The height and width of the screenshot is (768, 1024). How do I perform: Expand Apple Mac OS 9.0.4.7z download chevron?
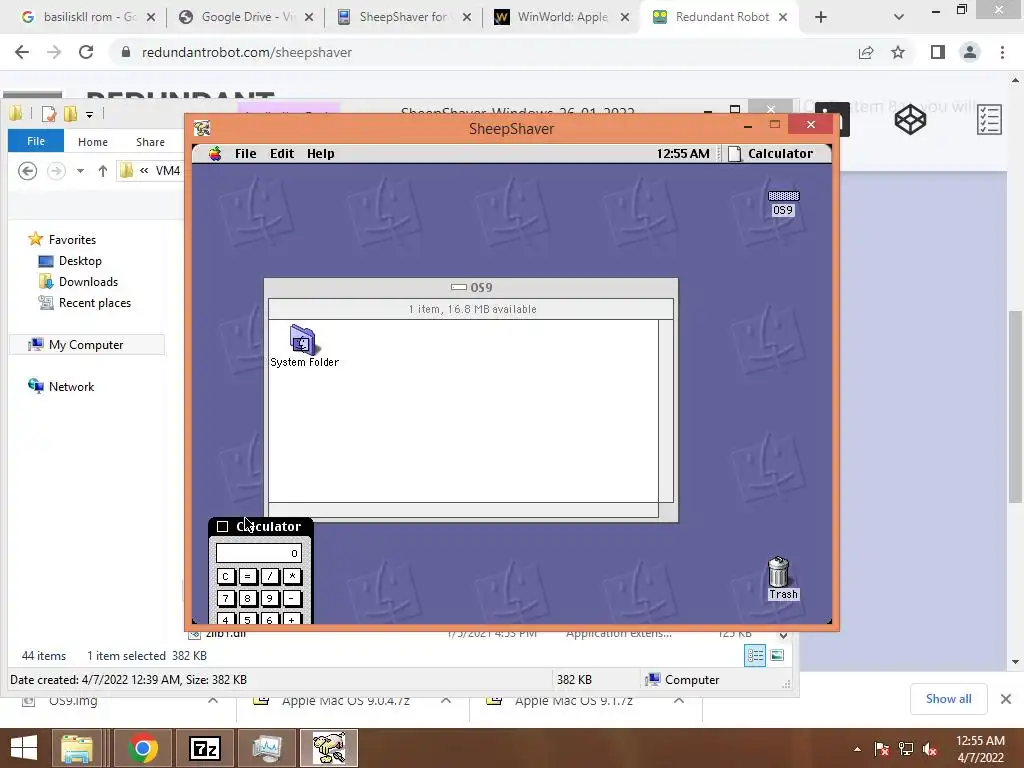(x=446, y=701)
